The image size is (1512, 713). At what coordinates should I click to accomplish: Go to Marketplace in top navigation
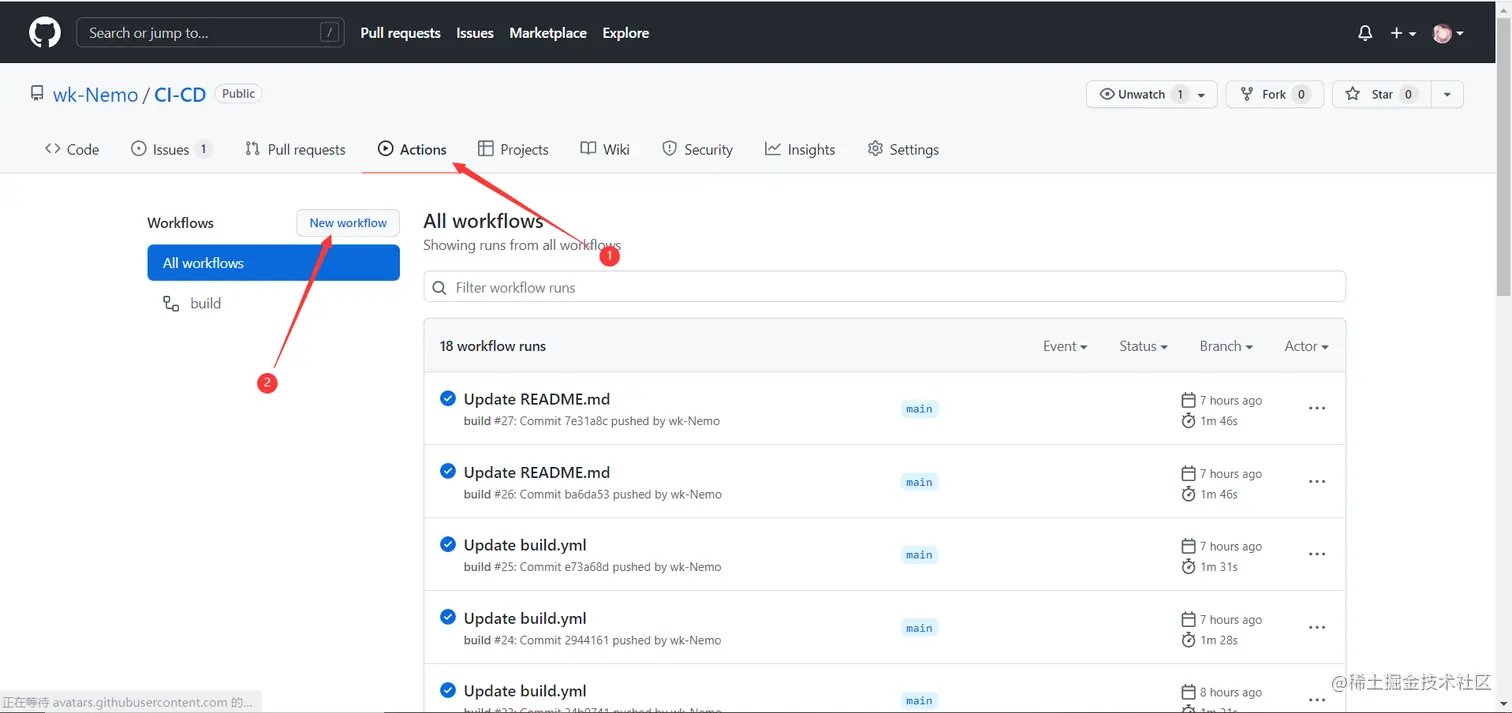[x=548, y=33]
